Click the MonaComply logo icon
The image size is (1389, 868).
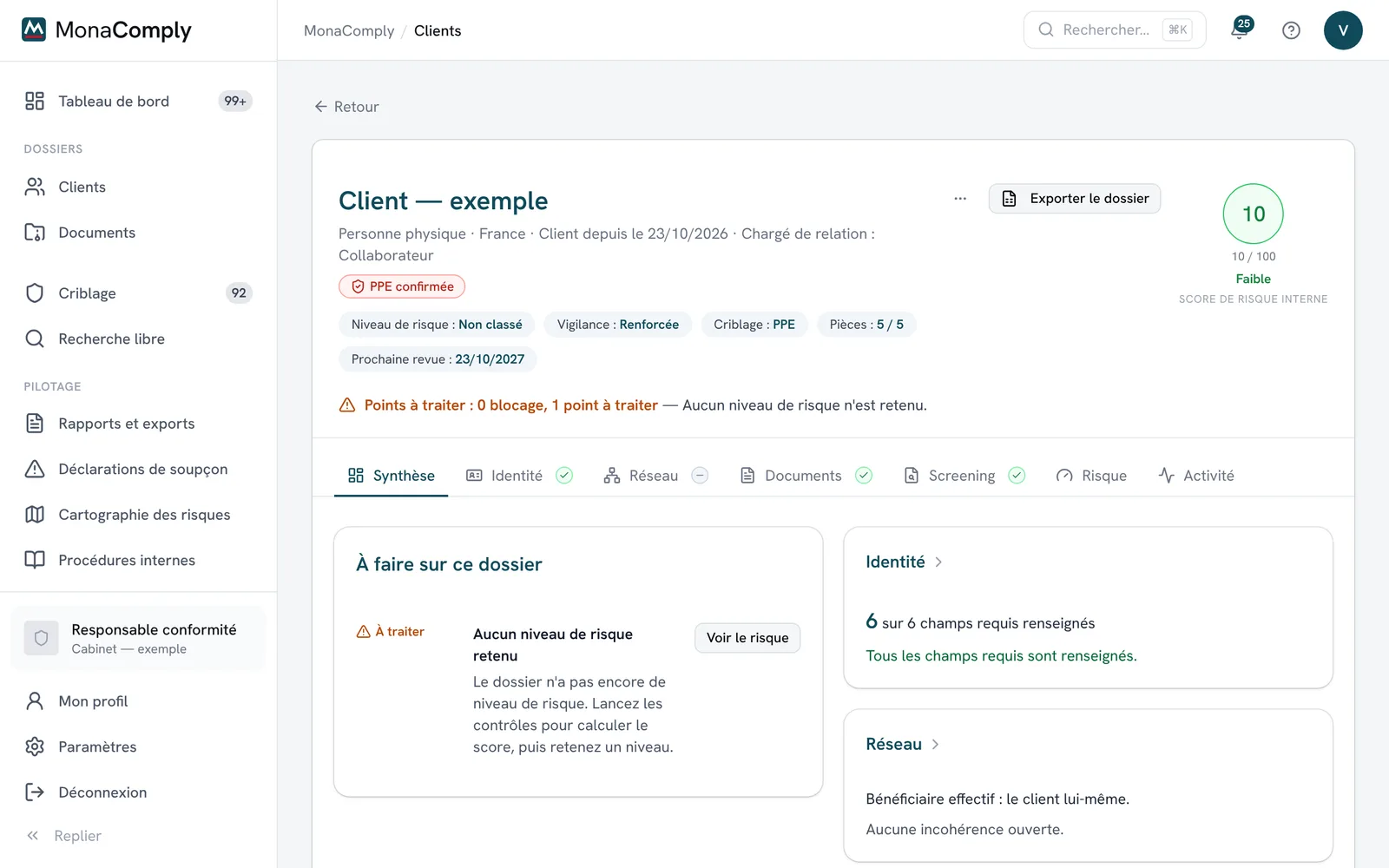34,30
